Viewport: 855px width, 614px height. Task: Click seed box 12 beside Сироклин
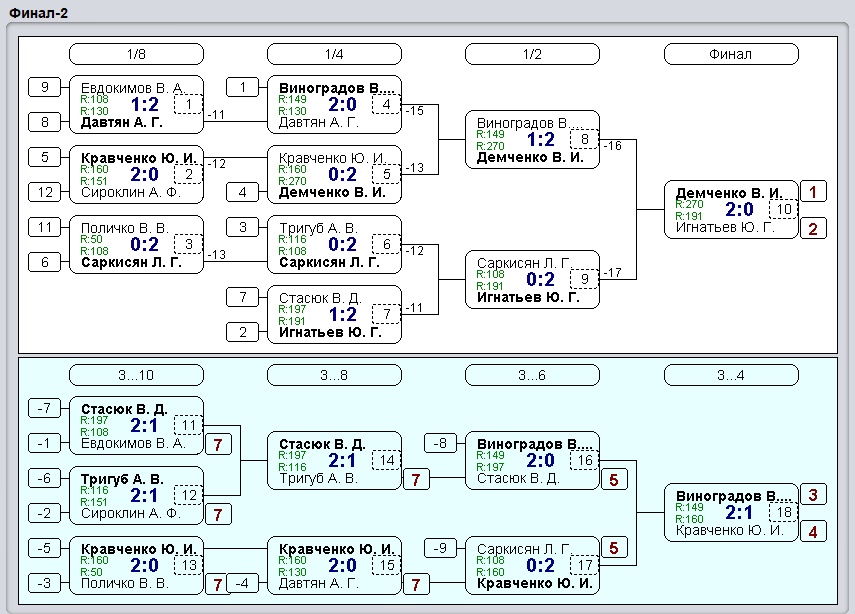[44, 192]
